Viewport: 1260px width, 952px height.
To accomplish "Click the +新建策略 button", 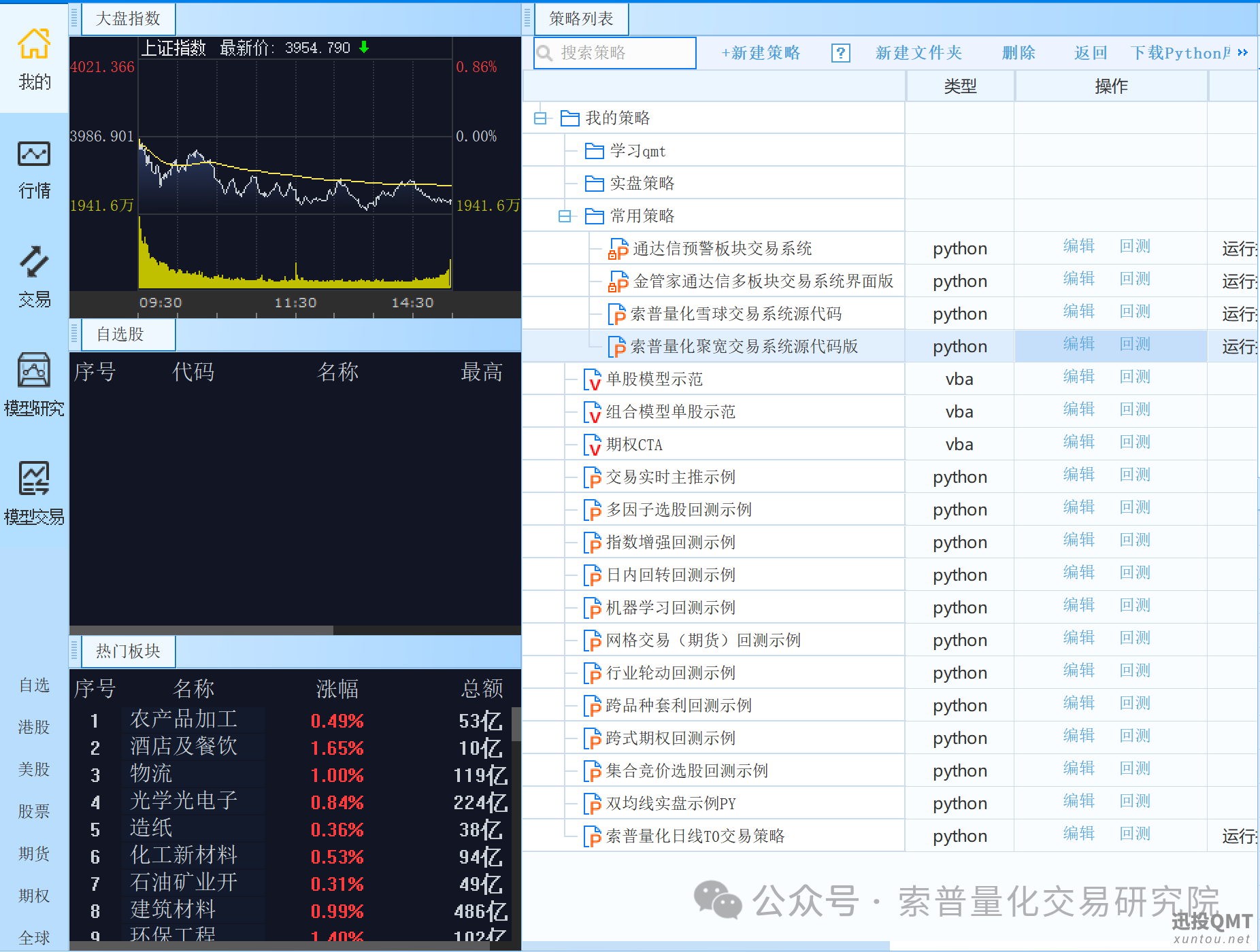I will (x=761, y=53).
